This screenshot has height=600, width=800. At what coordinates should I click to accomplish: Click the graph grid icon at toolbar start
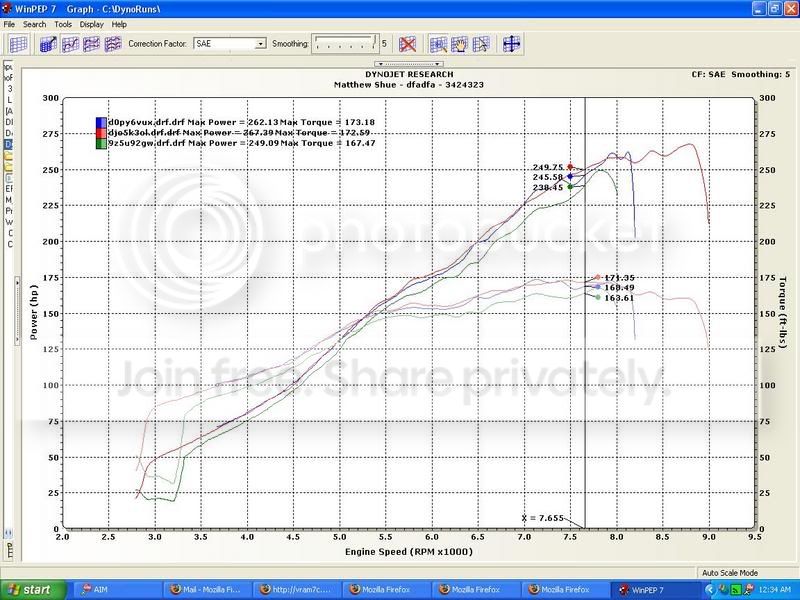18,44
